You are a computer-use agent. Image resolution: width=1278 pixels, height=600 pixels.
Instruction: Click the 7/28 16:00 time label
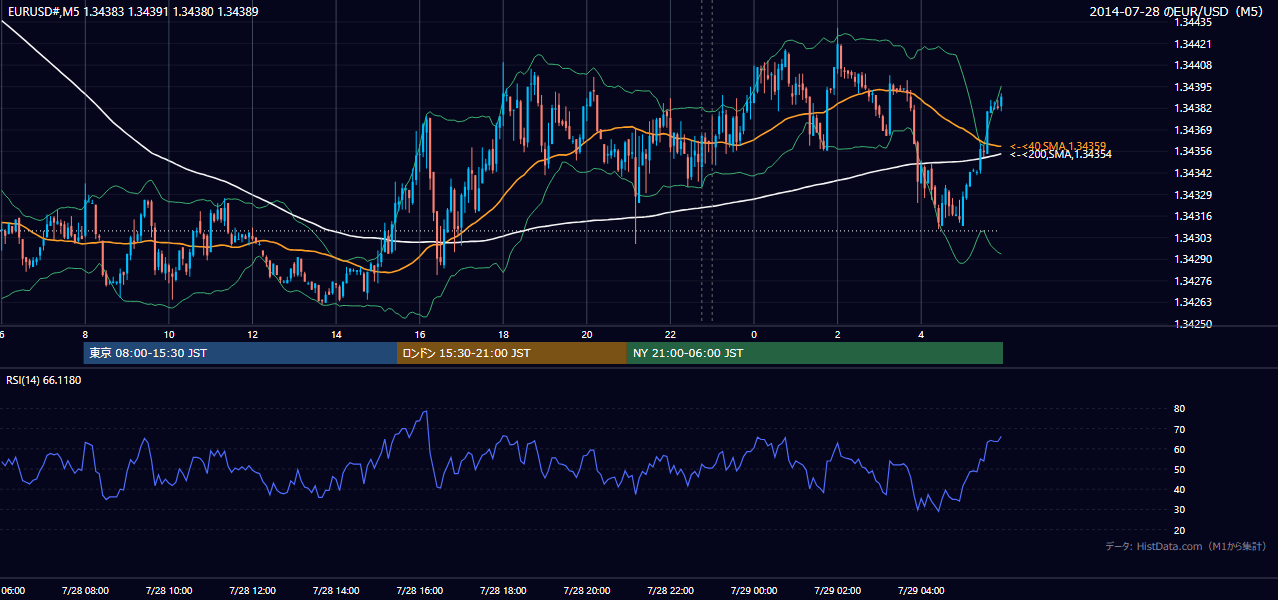click(420, 591)
